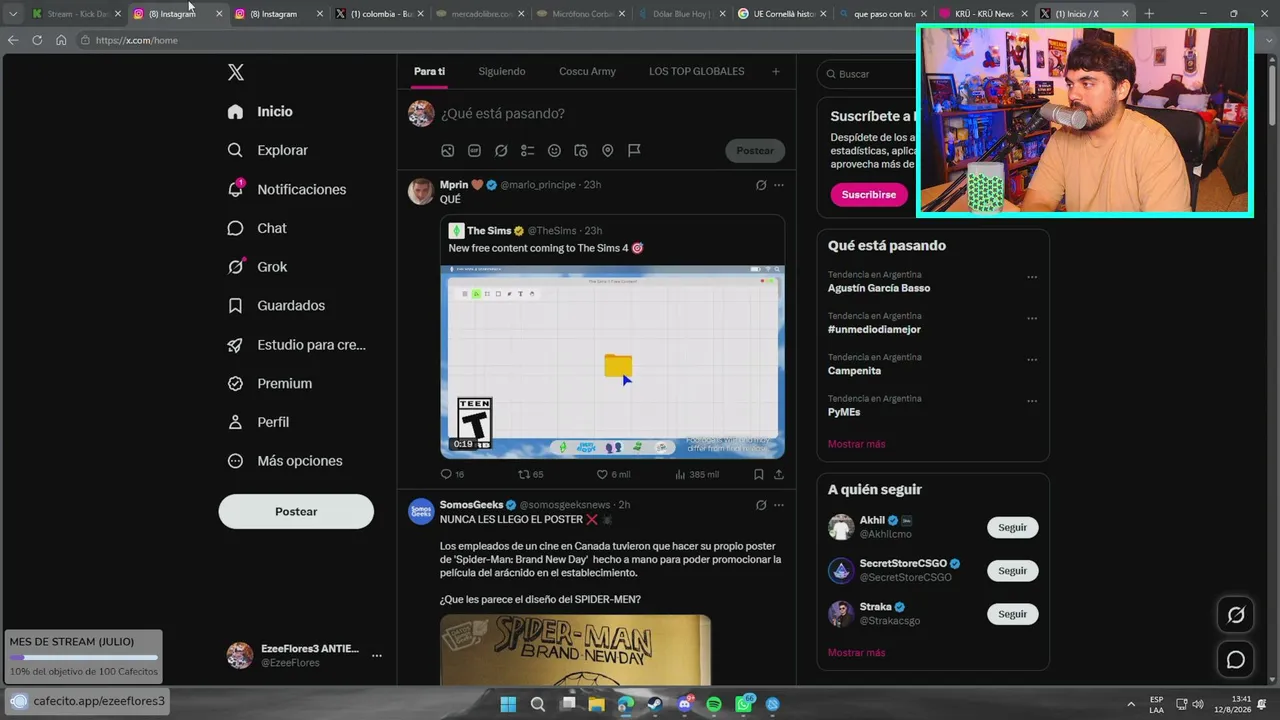Image resolution: width=1280 pixels, height=720 pixels.
Task: Click the flag icon in the composer toolbar
Action: (x=634, y=151)
